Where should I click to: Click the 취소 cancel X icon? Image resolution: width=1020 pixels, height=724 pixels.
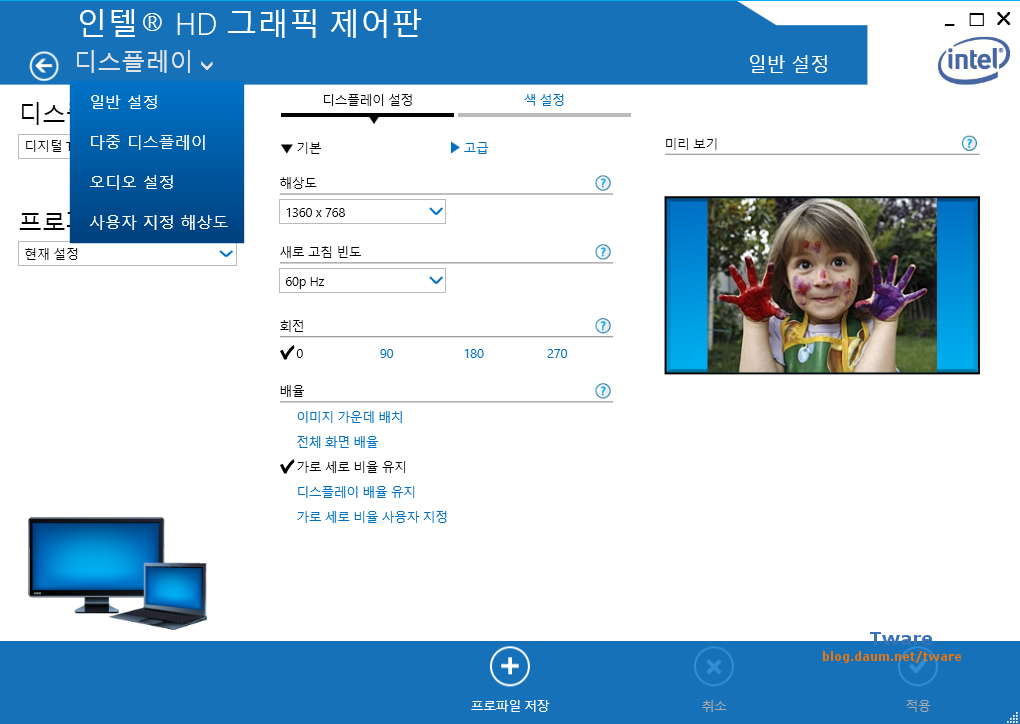click(714, 666)
